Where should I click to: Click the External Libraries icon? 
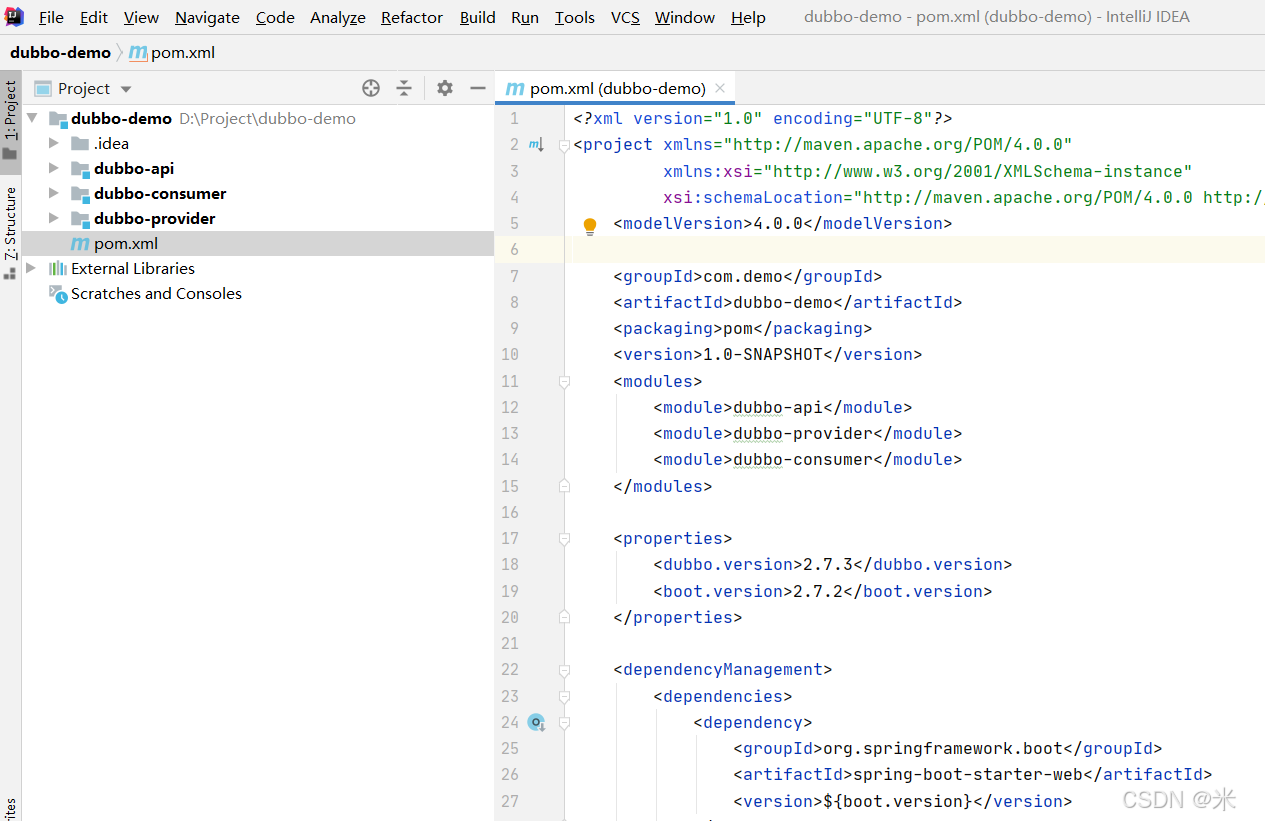tap(58, 268)
